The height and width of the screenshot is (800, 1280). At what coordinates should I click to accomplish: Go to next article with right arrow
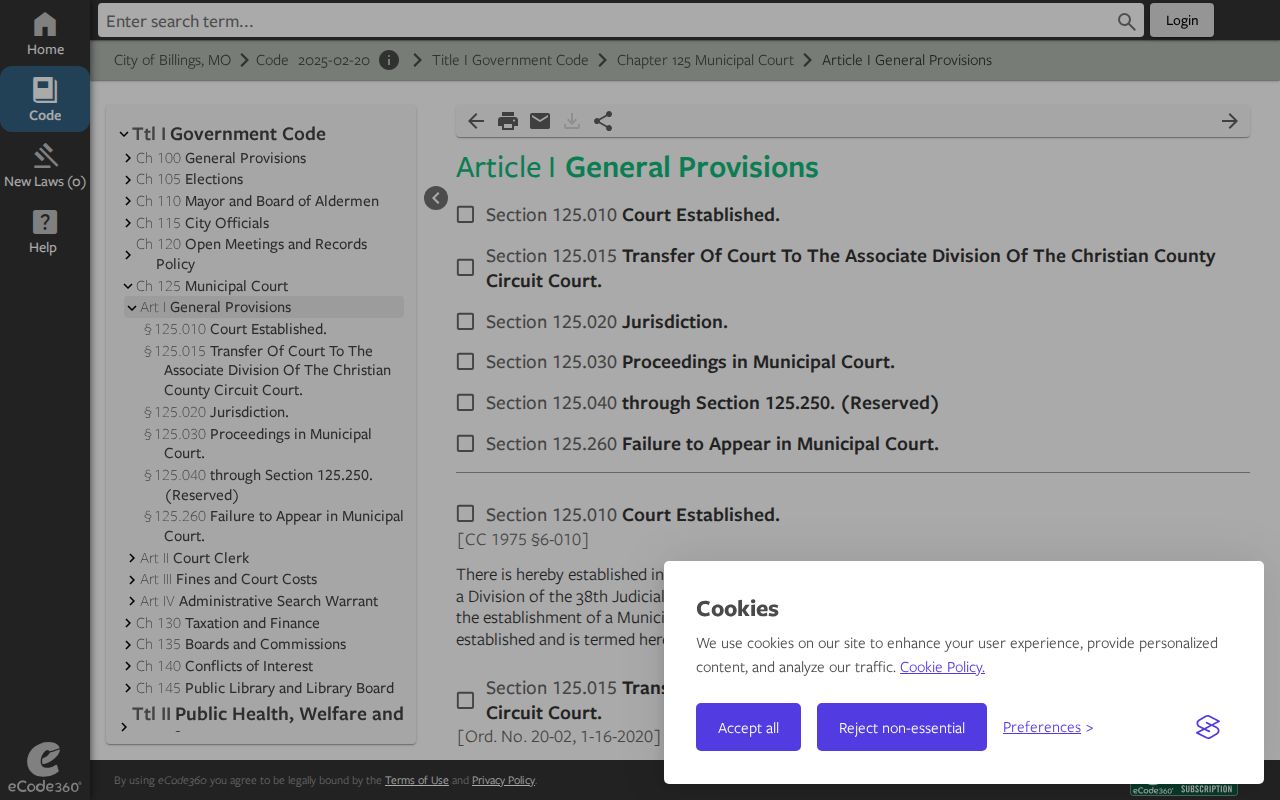(x=1230, y=121)
